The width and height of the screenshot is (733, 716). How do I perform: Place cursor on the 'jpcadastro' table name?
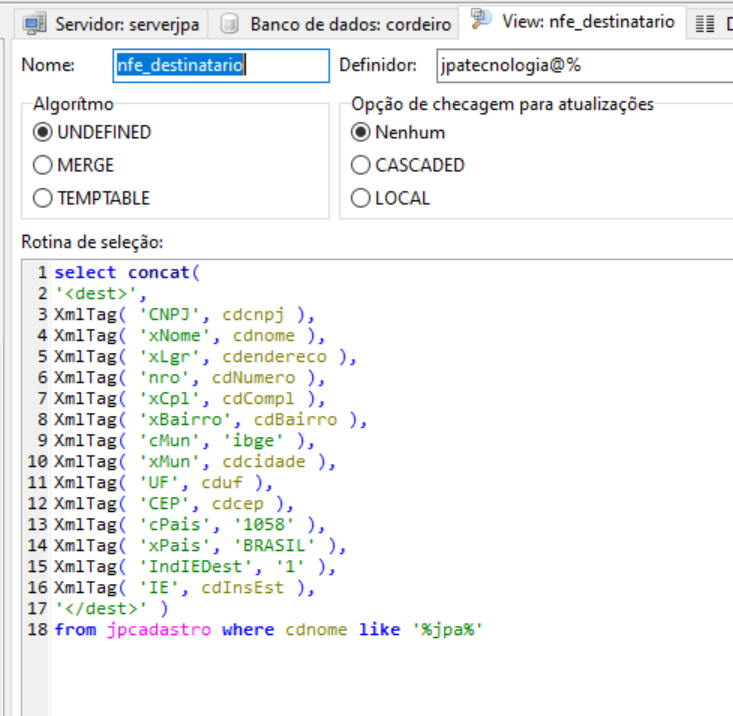coord(159,629)
